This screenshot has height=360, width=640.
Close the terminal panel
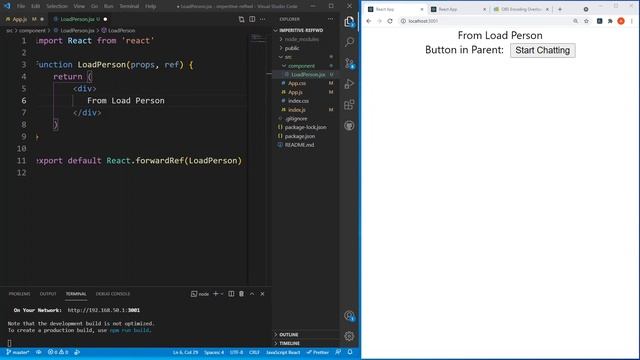pyautogui.click(x=262, y=294)
